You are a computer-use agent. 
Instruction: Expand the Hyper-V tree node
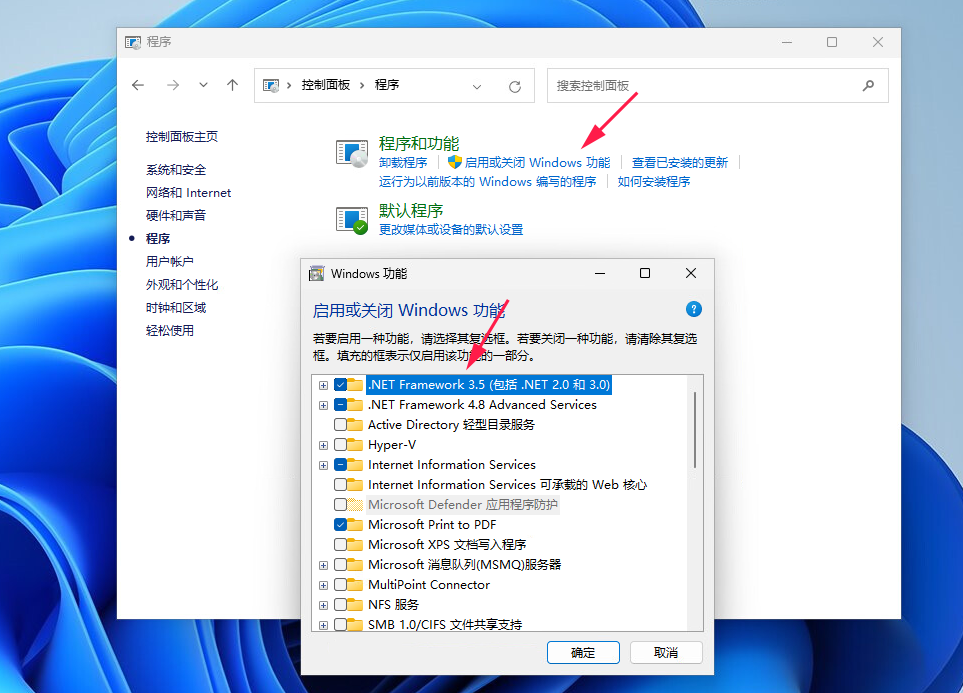pyautogui.click(x=323, y=445)
